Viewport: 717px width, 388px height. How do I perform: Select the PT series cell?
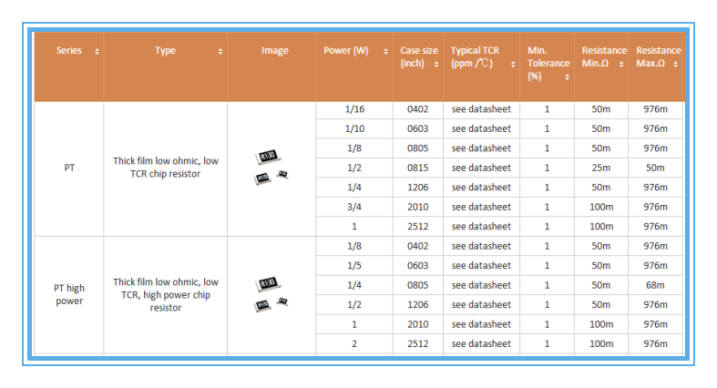[x=69, y=168]
